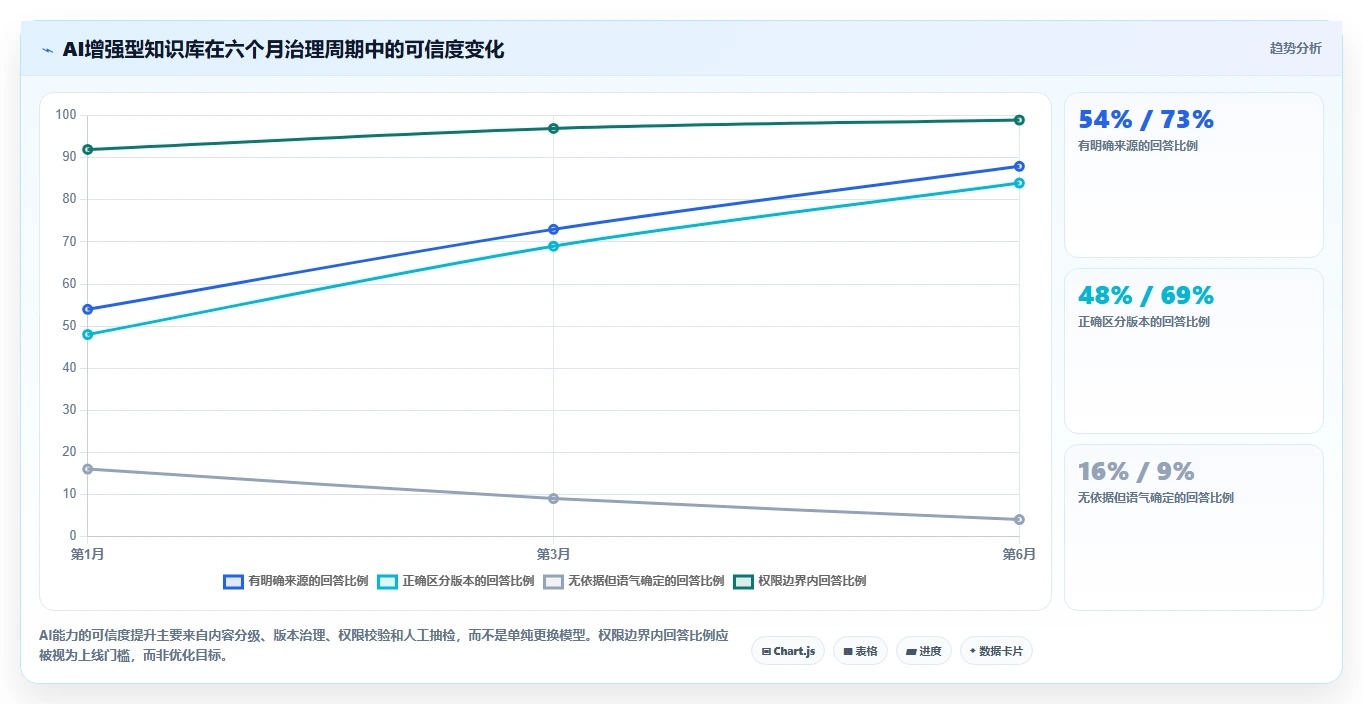
Task: Click the 第3月 x-axis label
Action: tap(553, 554)
